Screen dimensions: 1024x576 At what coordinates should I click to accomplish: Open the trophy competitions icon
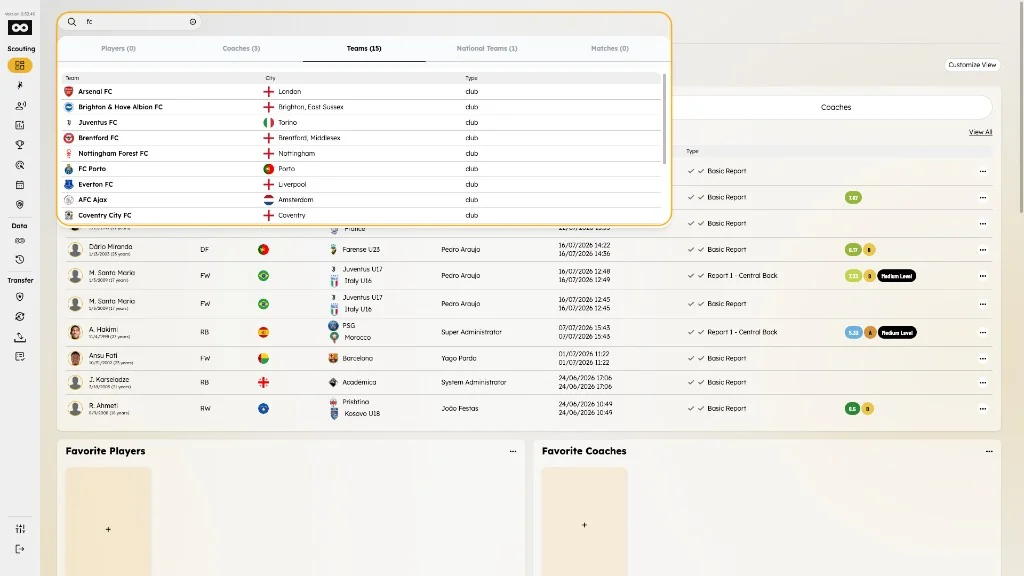20,145
